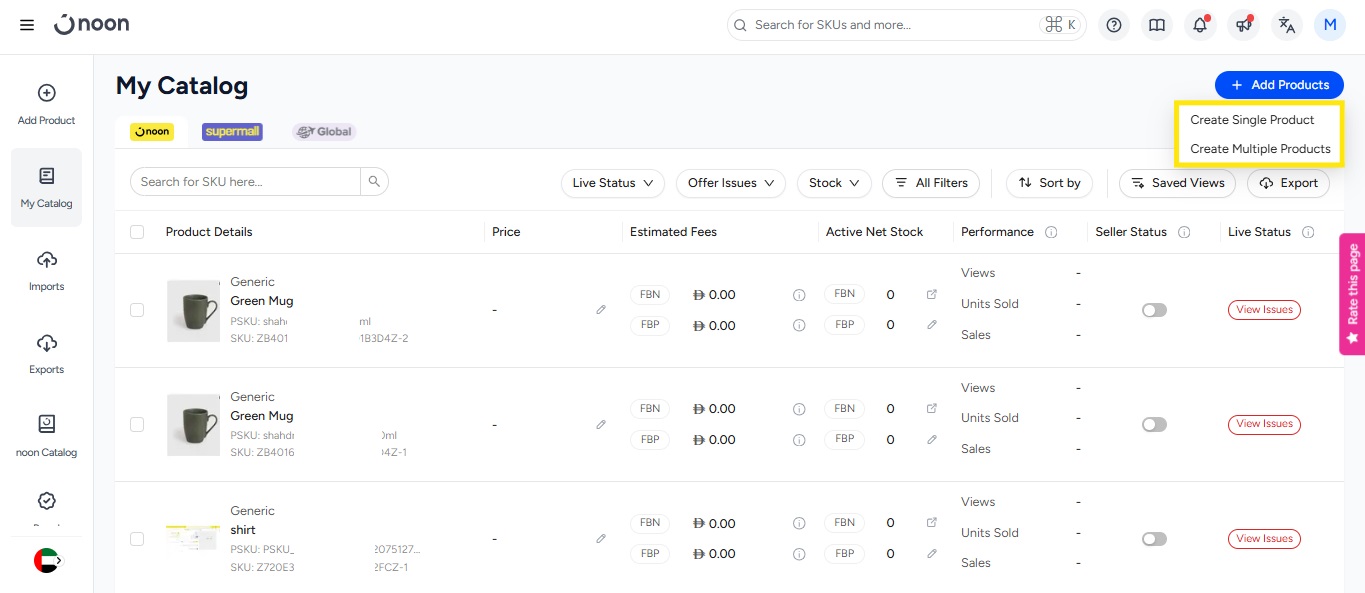Select the shirt product checkbox
This screenshot has height=593, width=1365.
pyautogui.click(x=137, y=539)
